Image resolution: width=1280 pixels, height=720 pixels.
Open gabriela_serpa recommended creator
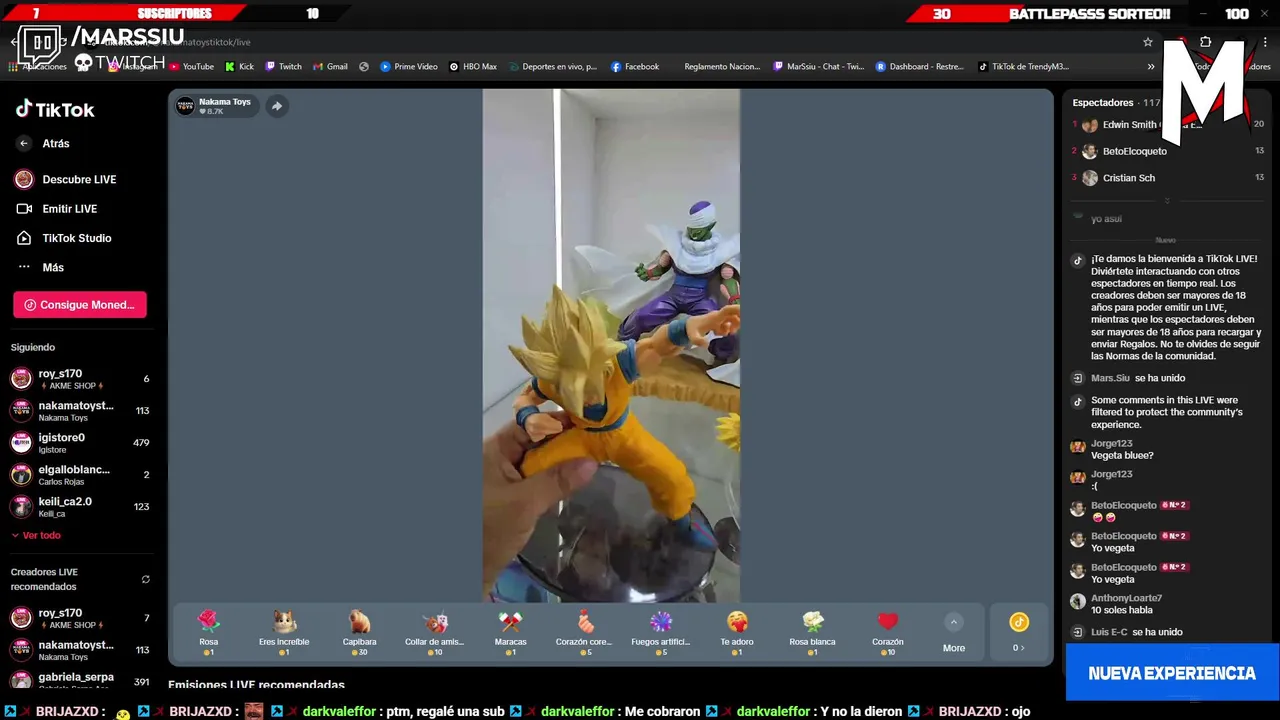(80, 680)
